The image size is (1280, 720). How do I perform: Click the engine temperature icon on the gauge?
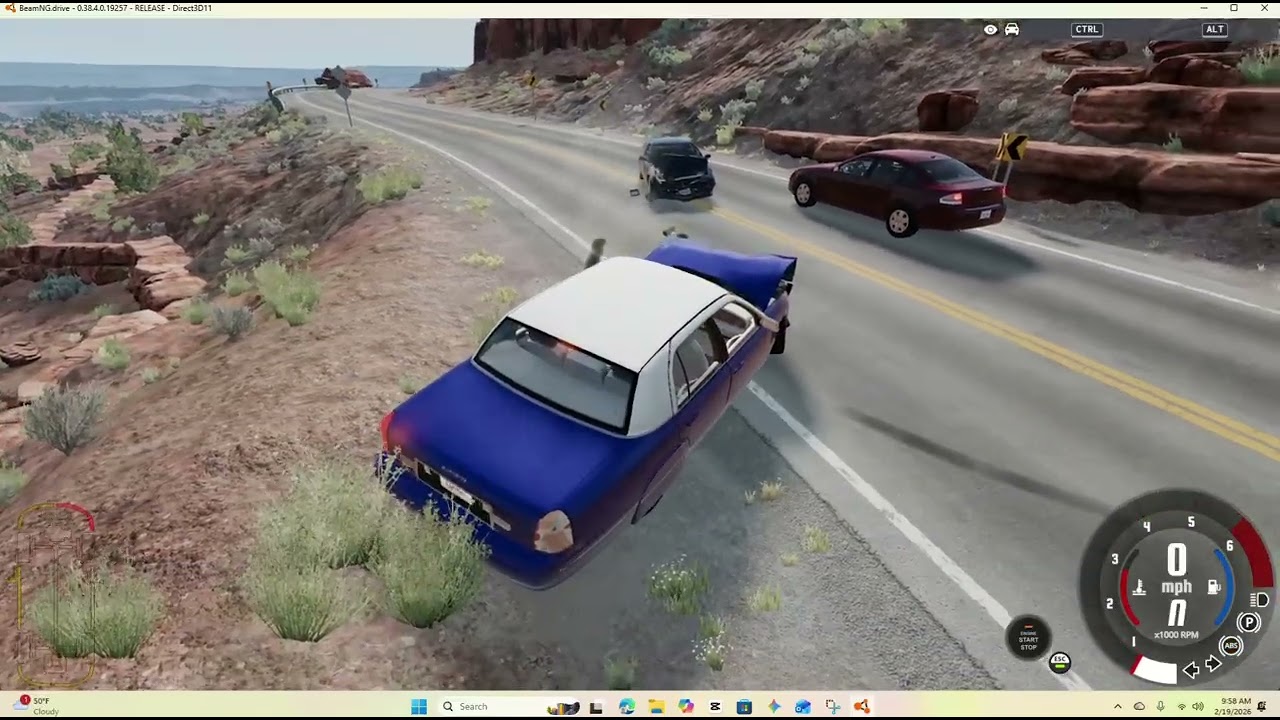[x=1138, y=588]
